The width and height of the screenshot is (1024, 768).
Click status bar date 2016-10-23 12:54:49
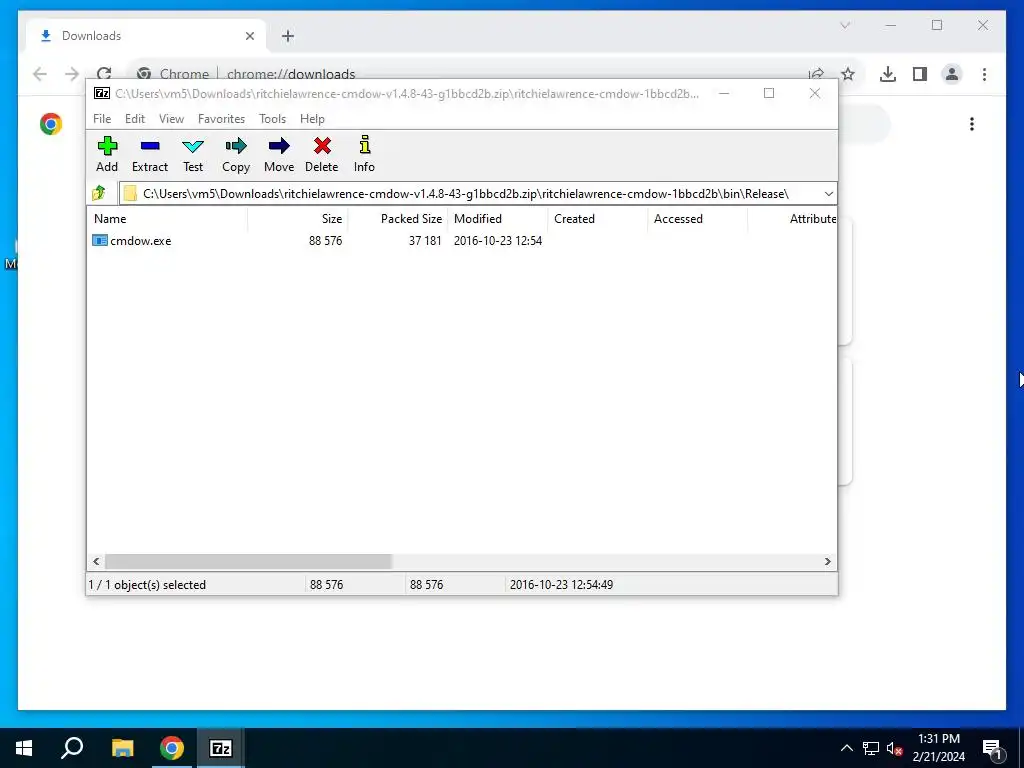562,584
